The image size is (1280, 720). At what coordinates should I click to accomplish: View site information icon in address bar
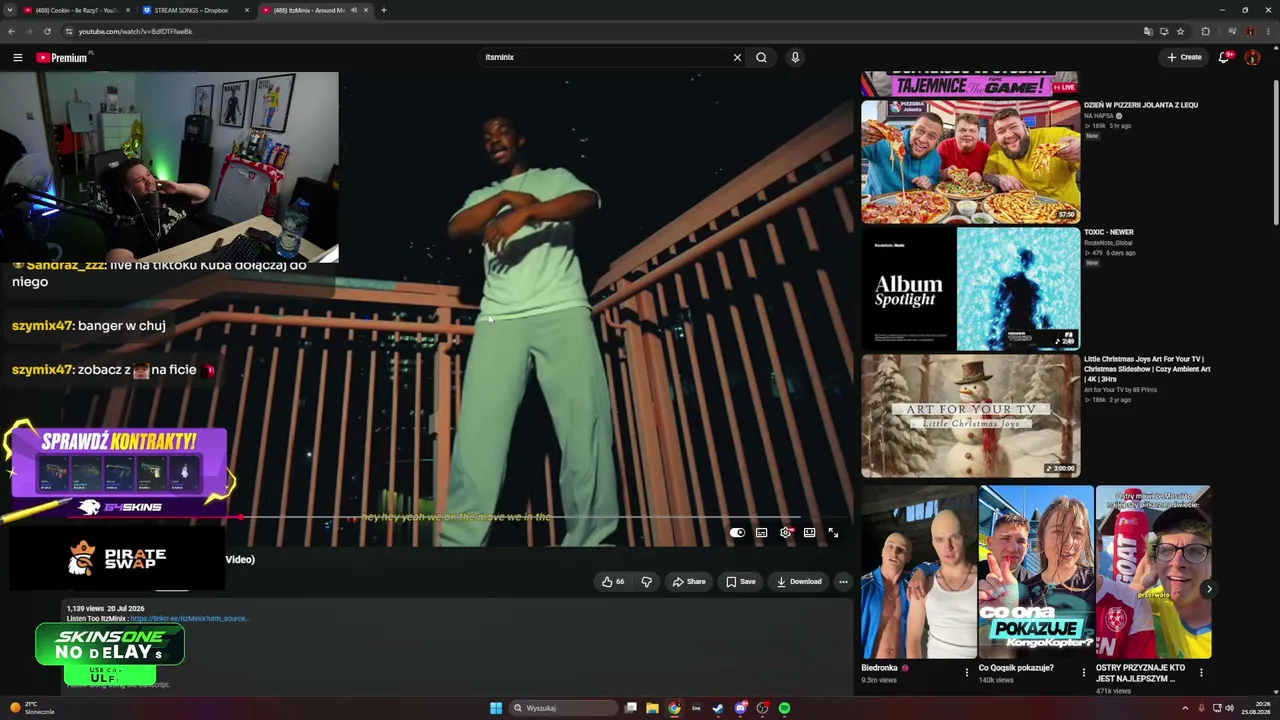point(70,31)
